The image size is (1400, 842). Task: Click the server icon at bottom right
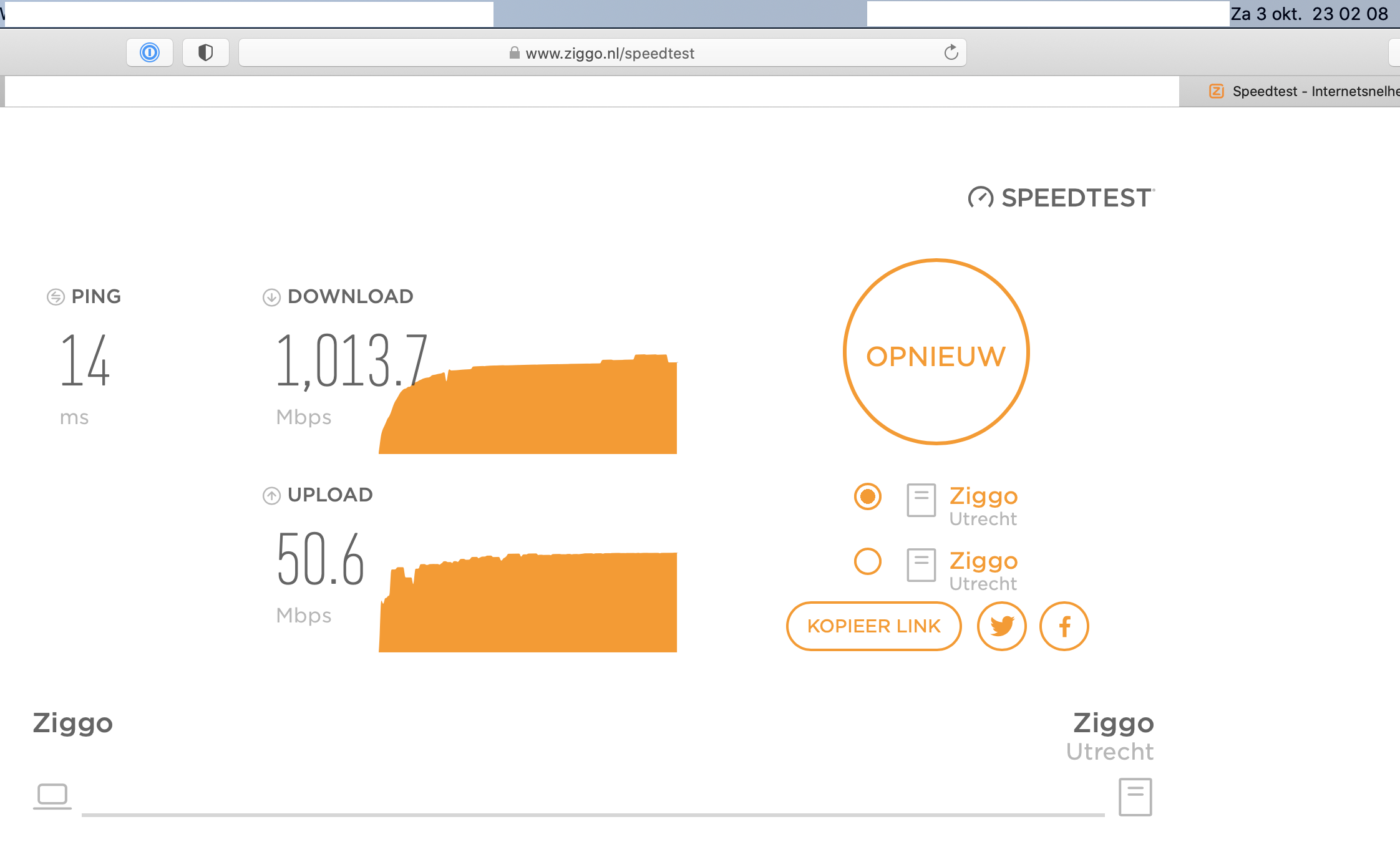(1135, 796)
